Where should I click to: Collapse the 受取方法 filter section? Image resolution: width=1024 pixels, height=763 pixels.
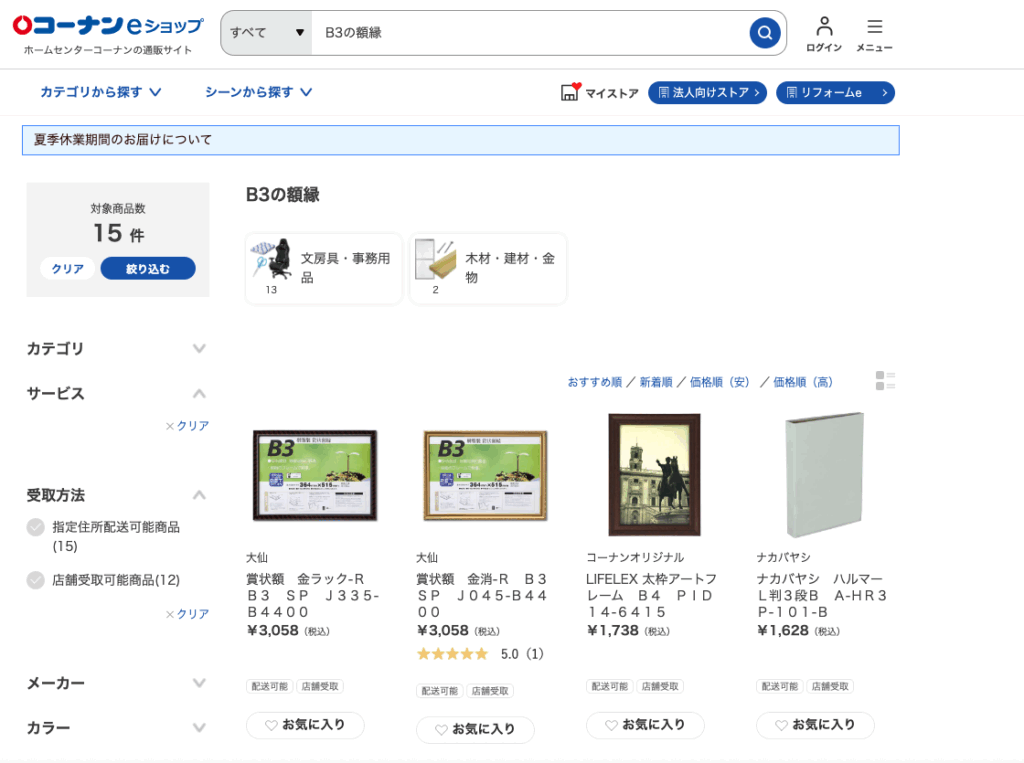coord(199,495)
